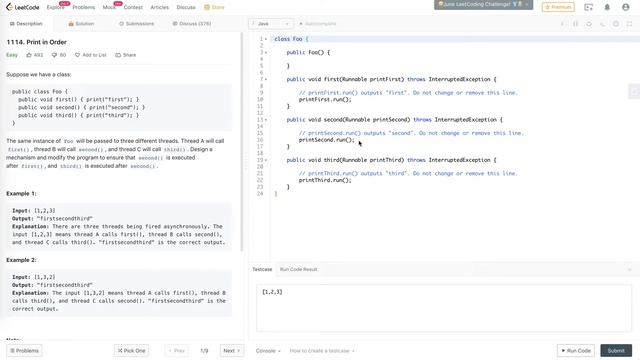Image resolution: width=640 pixels, height=360 pixels.
Task: Open the Java language dropdown
Action: click(x=271, y=24)
